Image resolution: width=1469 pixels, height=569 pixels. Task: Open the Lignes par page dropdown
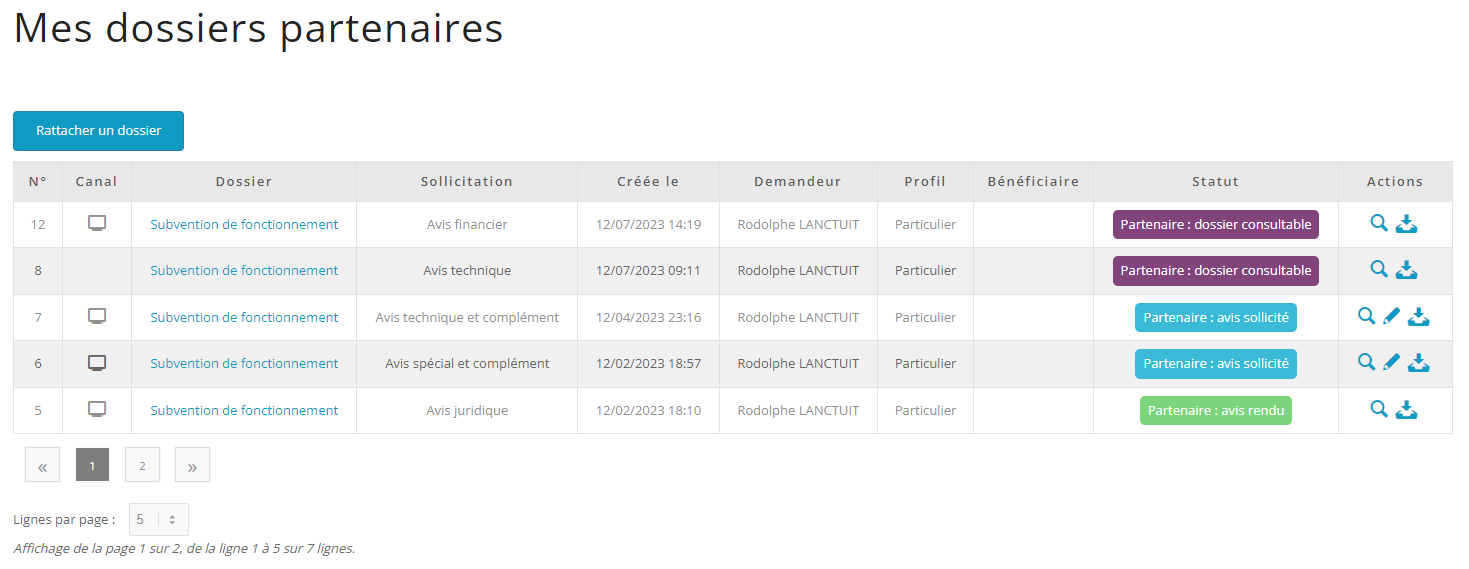click(x=158, y=520)
